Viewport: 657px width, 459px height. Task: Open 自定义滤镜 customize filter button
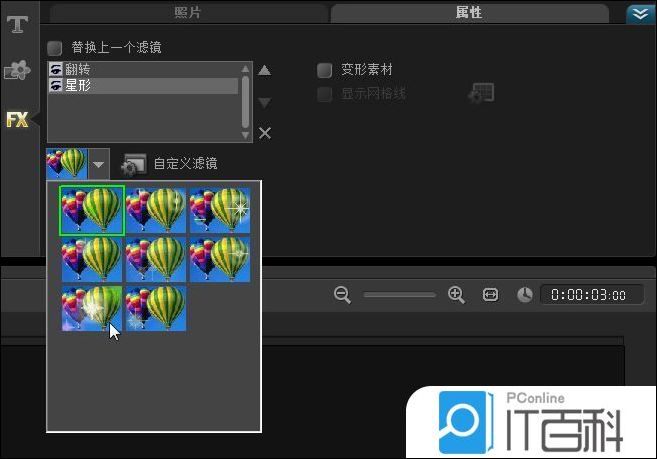pos(169,164)
